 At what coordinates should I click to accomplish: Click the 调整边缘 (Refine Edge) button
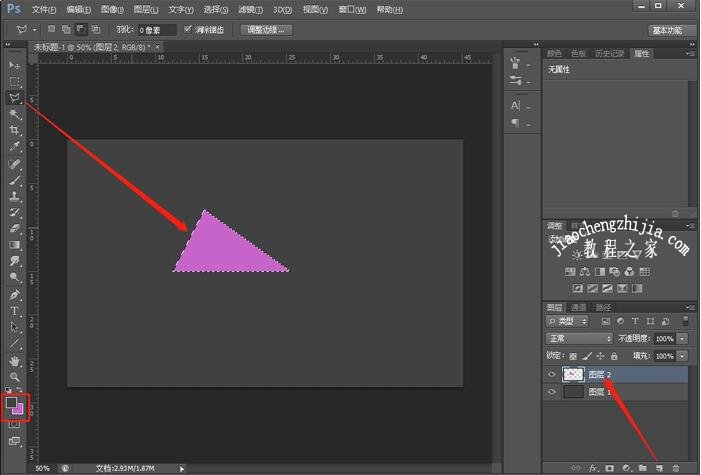point(266,30)
